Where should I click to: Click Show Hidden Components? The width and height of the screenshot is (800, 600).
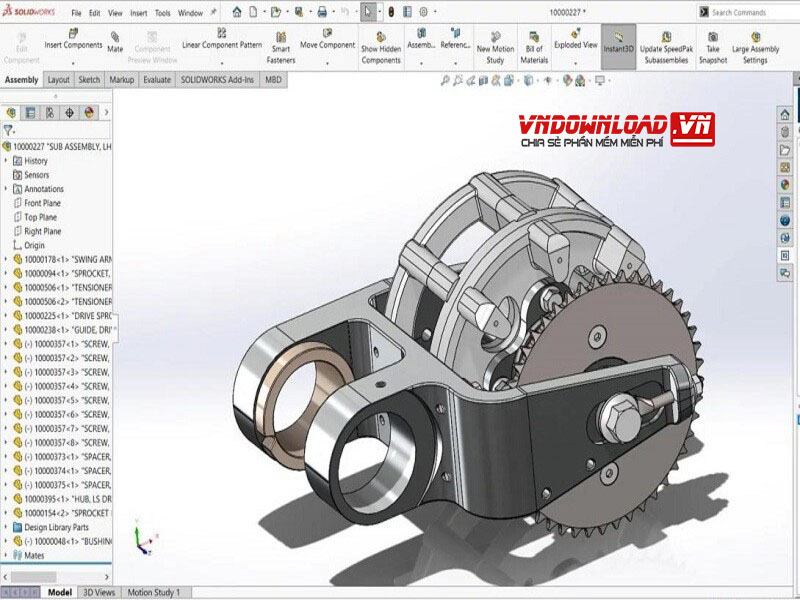click(381, 47)
